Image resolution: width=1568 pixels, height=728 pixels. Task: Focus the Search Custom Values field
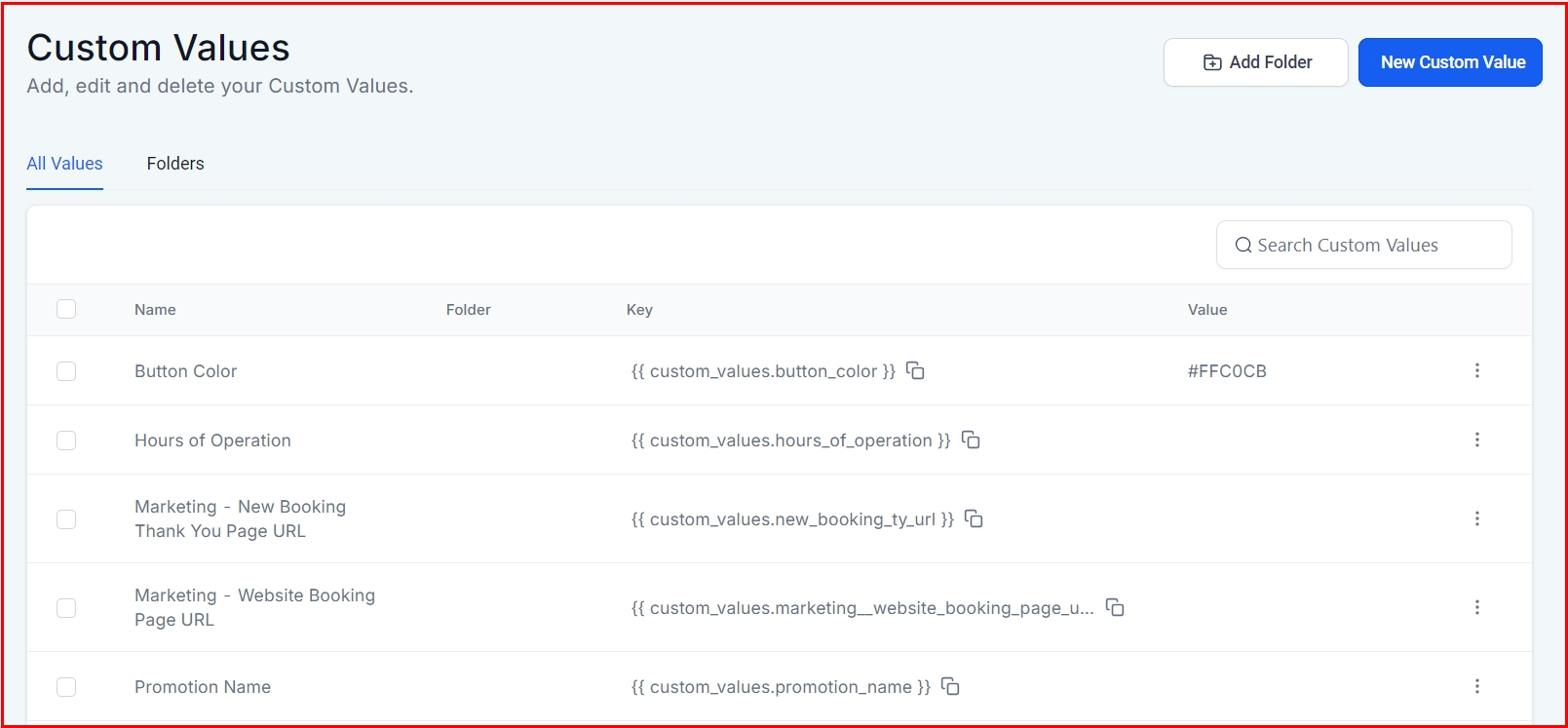1374,246
